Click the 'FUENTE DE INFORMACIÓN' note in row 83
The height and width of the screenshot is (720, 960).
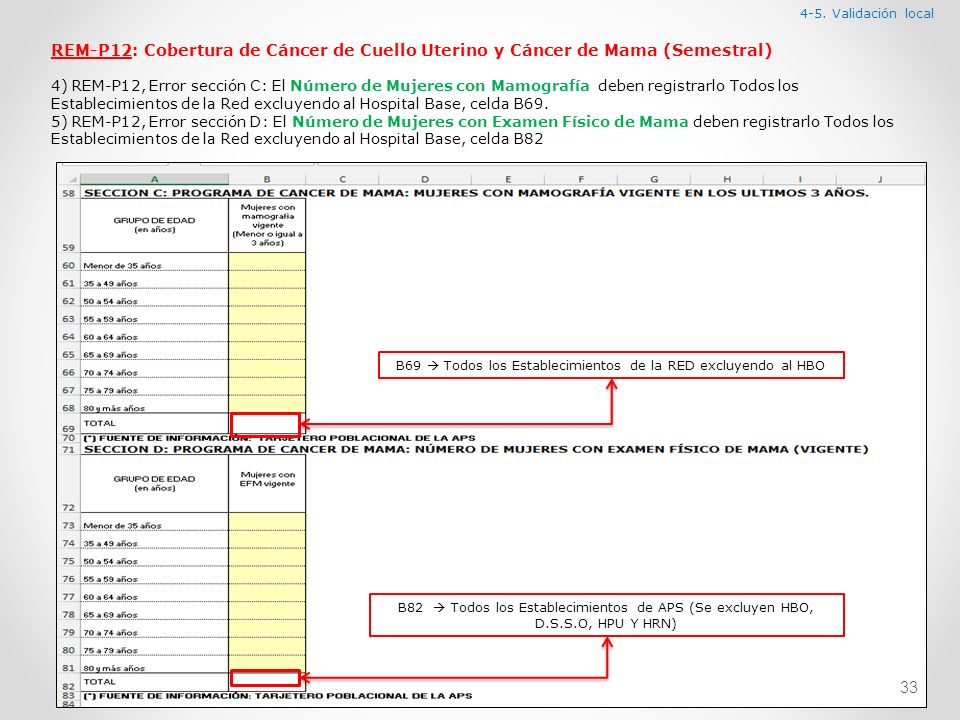pos(278,696)
